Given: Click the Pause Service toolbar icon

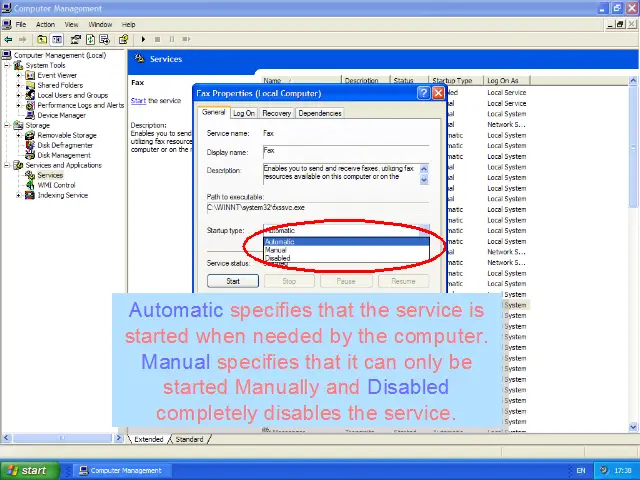Looking at the screenshot, I should [171, 39].
